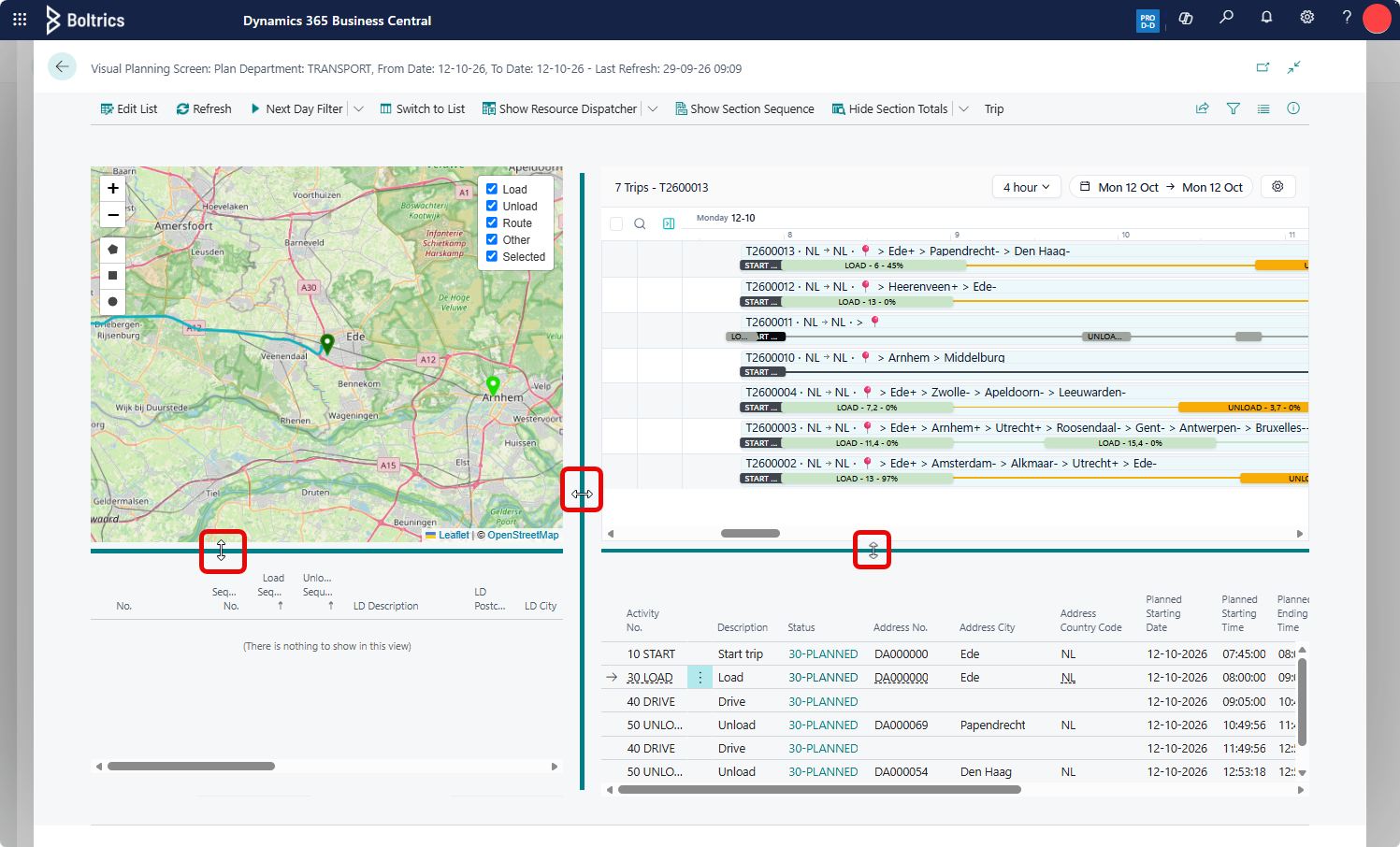Open the Trip menu

point(994,108)
